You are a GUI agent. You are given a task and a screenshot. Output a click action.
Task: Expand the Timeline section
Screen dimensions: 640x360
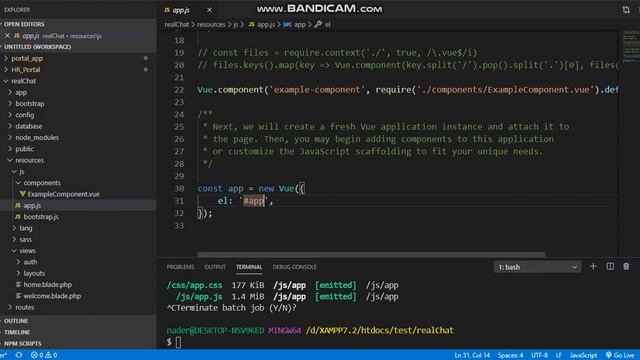pos(17,332)
